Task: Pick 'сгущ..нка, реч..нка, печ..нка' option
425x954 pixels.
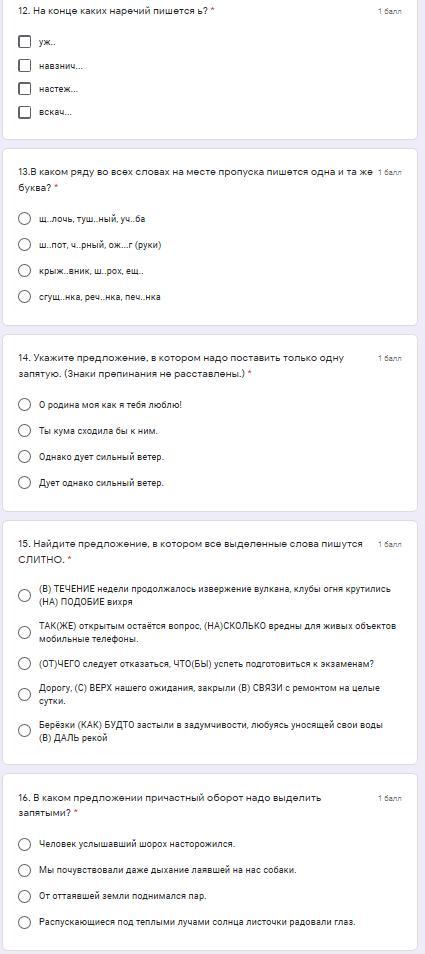Action: coord(24,296)
